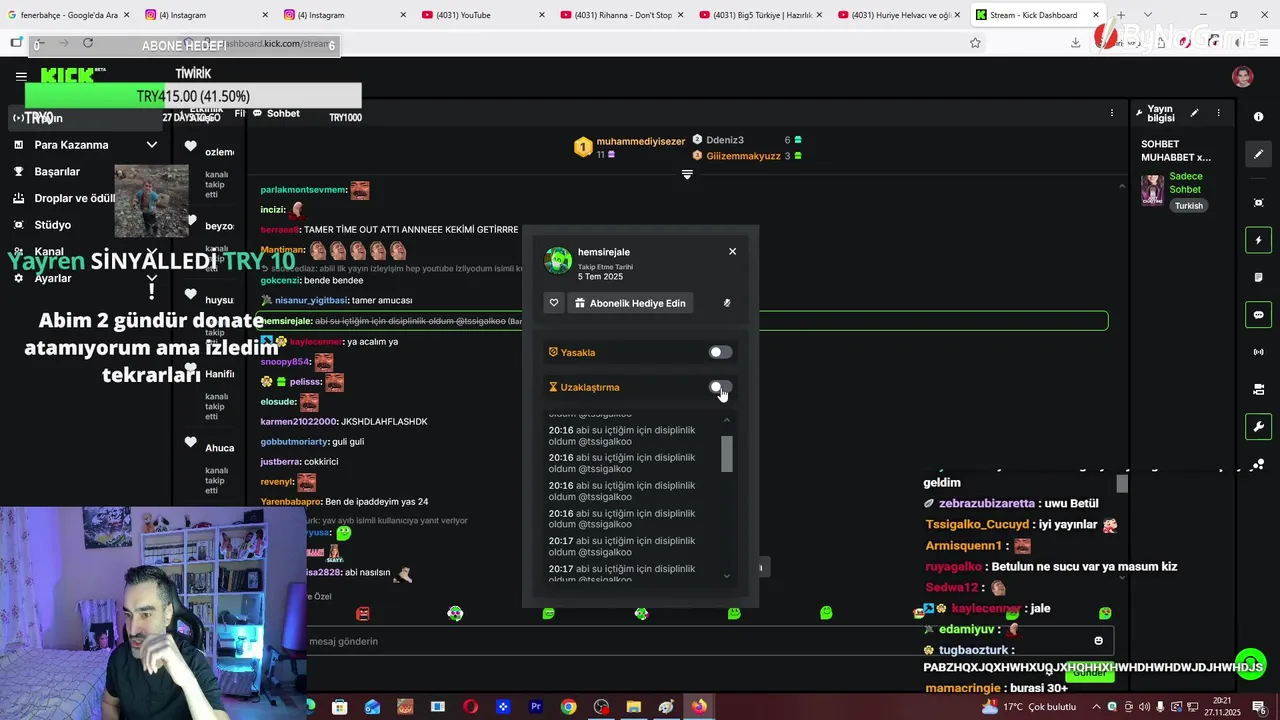The width and height of the screenshot is (1280, 720).
Task: Bookmark page with the star icon
Action: (975, 43)
